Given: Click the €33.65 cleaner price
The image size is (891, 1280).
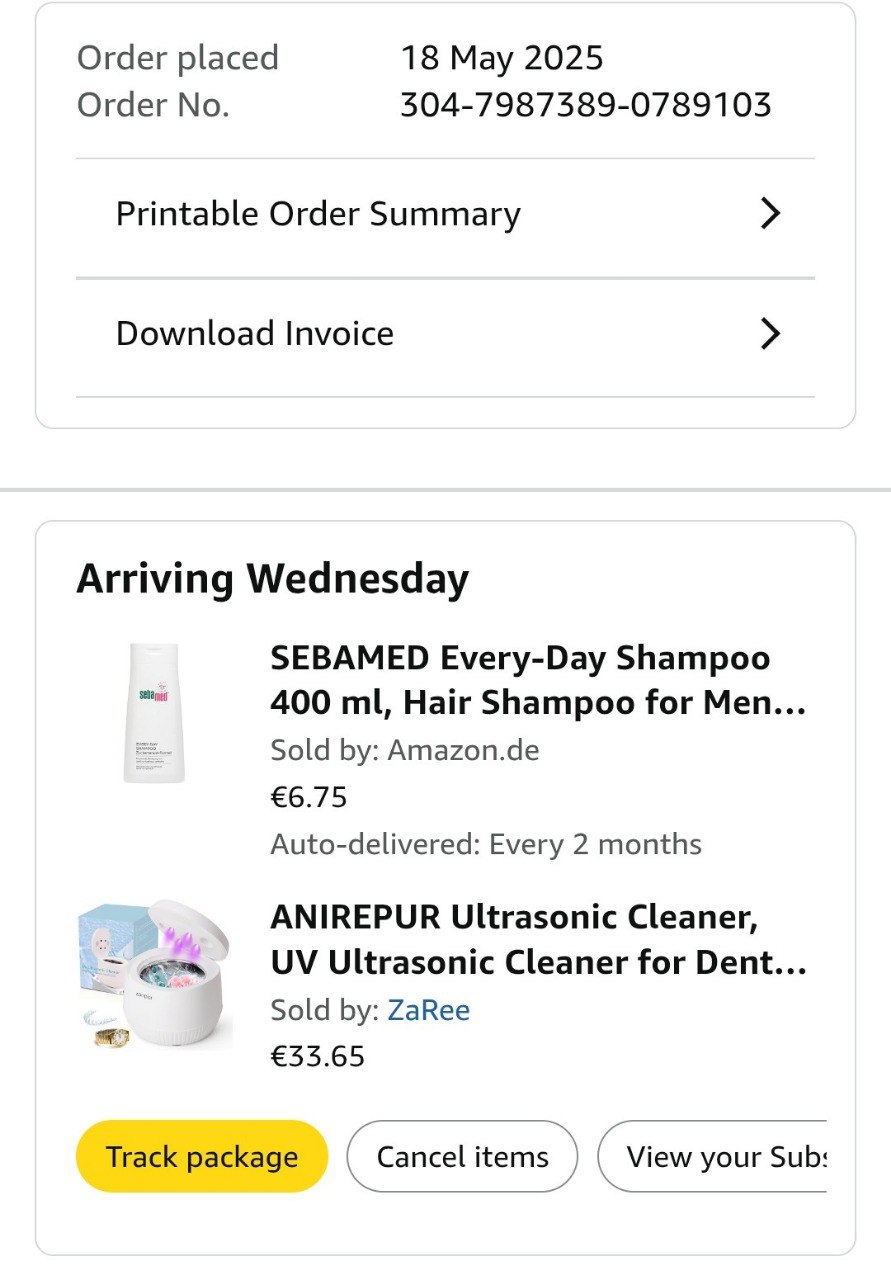Looking at the screenshot, I should (318, 1056).
